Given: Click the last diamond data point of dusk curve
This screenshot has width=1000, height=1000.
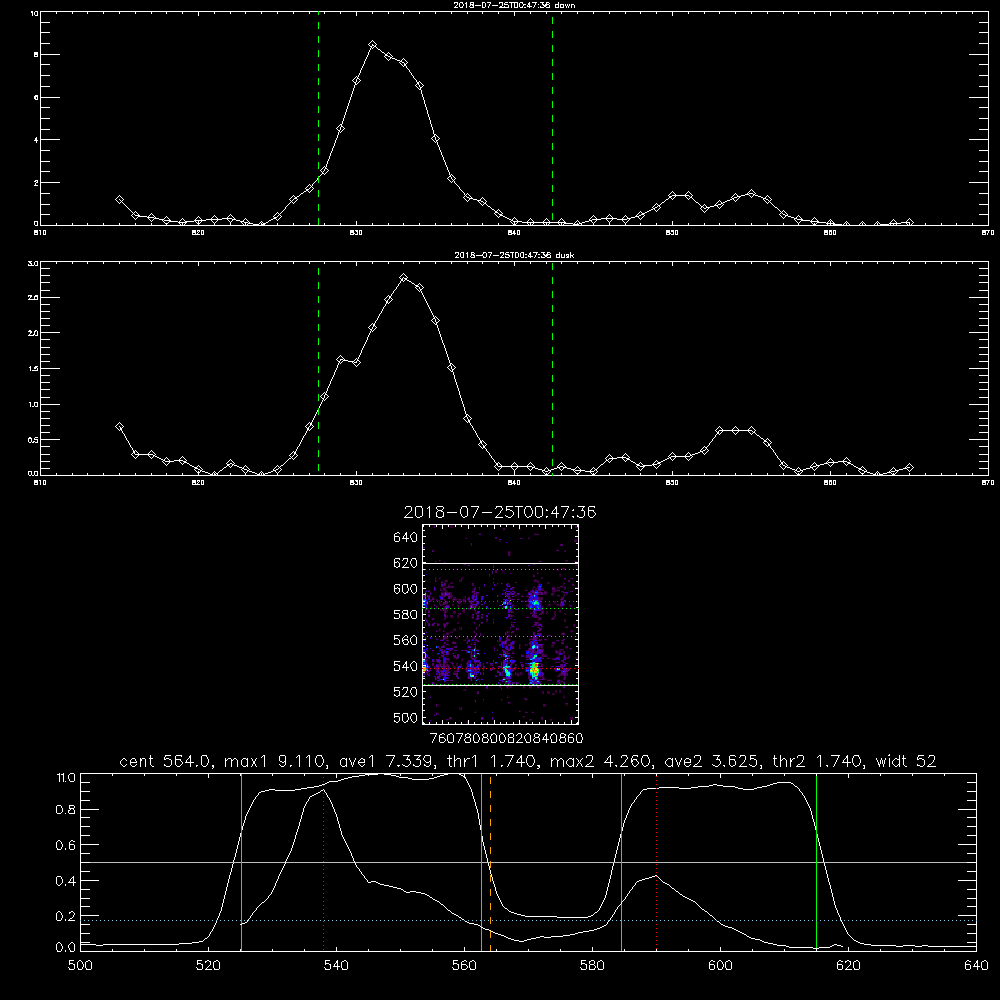Looking at the screenshot, I should click(909, 467).
